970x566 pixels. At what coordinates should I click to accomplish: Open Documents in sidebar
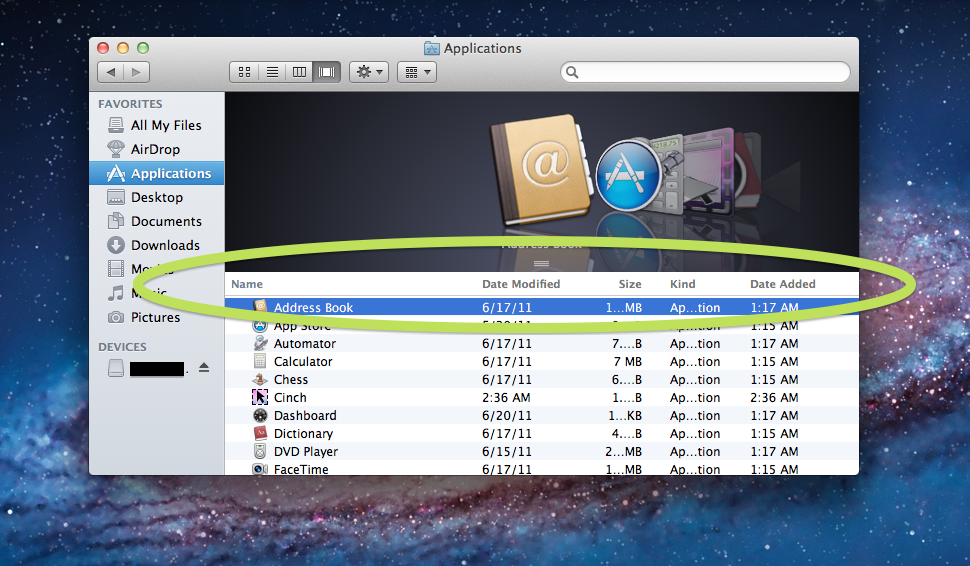(x=157, y=221)
